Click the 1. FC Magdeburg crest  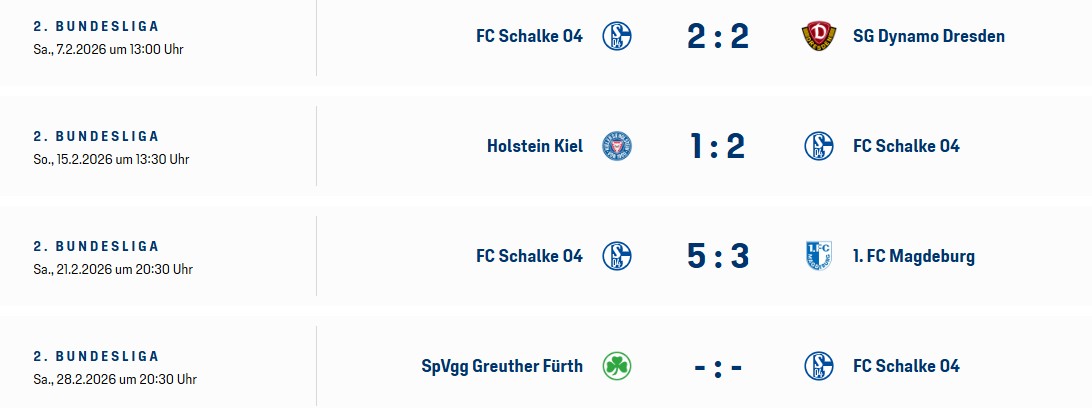[x=818, y=256]
